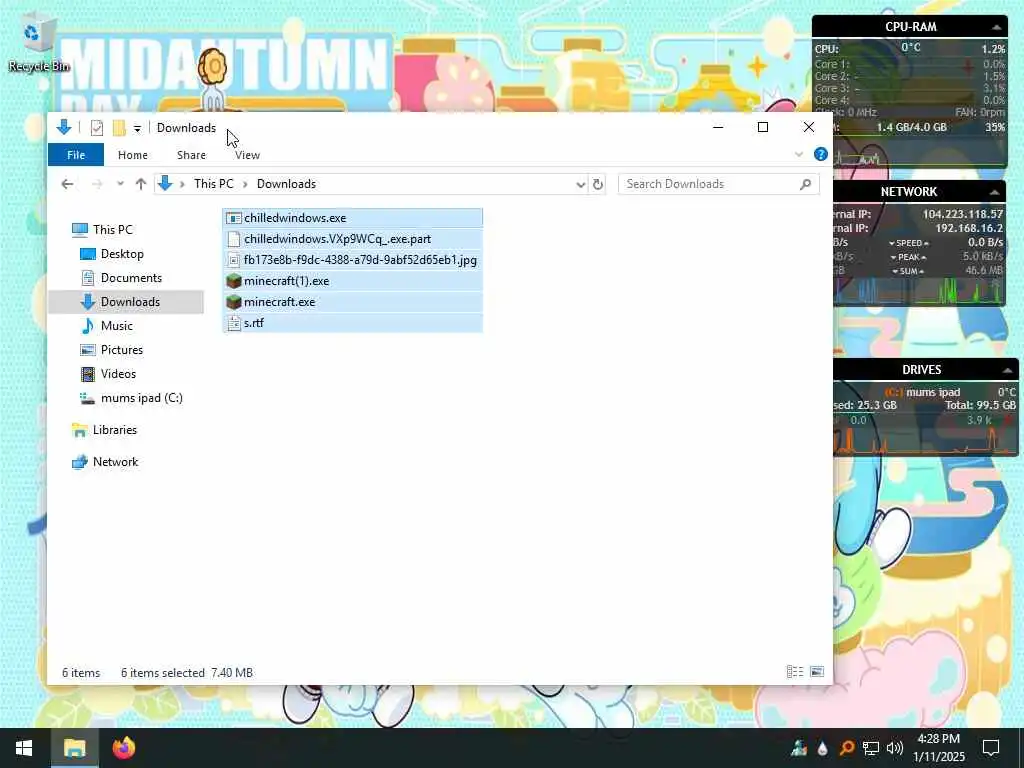Click the New Folder quick access icon
Viewport: 1024px width, 768px height.
click(119, 128)
